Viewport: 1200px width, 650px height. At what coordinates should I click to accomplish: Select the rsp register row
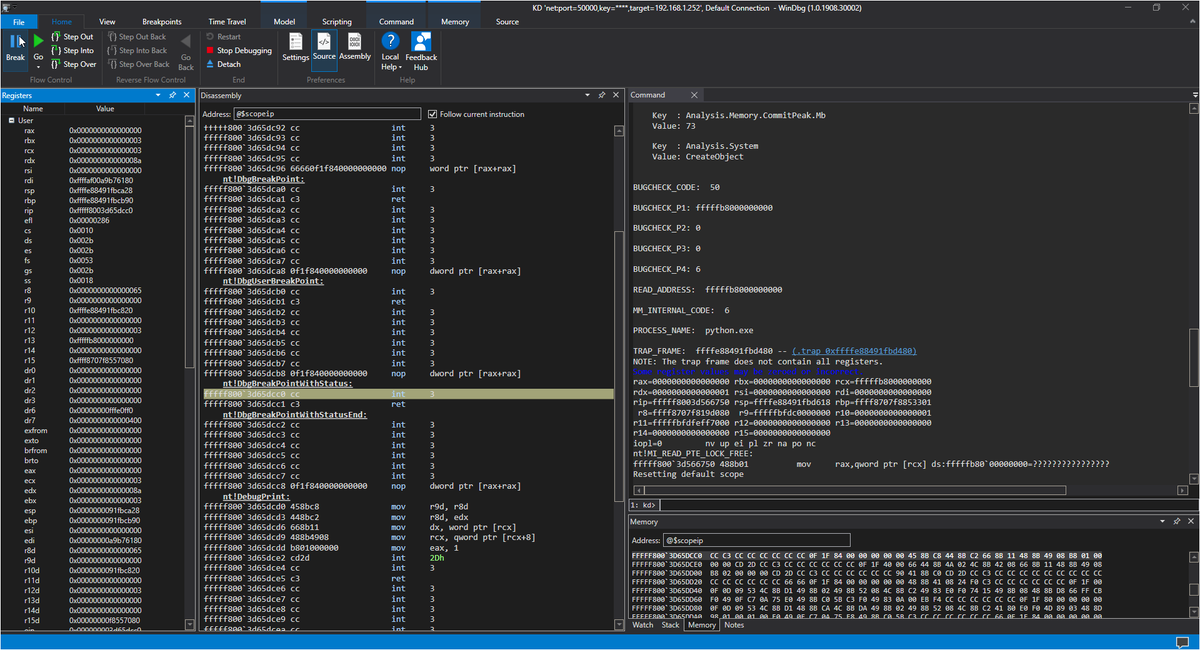[x=93, y=190]
